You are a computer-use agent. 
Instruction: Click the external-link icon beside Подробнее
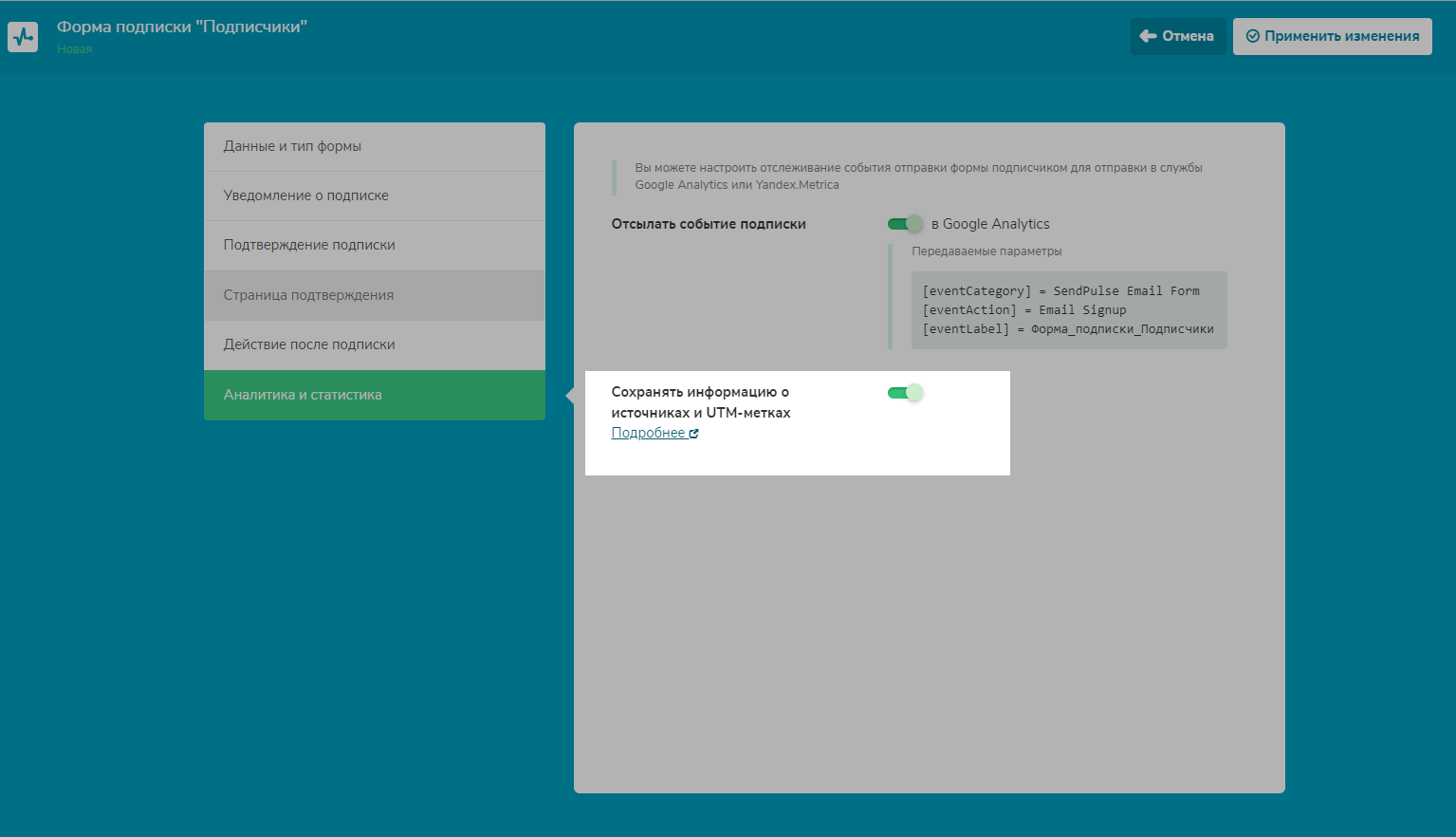[x=694, y=434]
